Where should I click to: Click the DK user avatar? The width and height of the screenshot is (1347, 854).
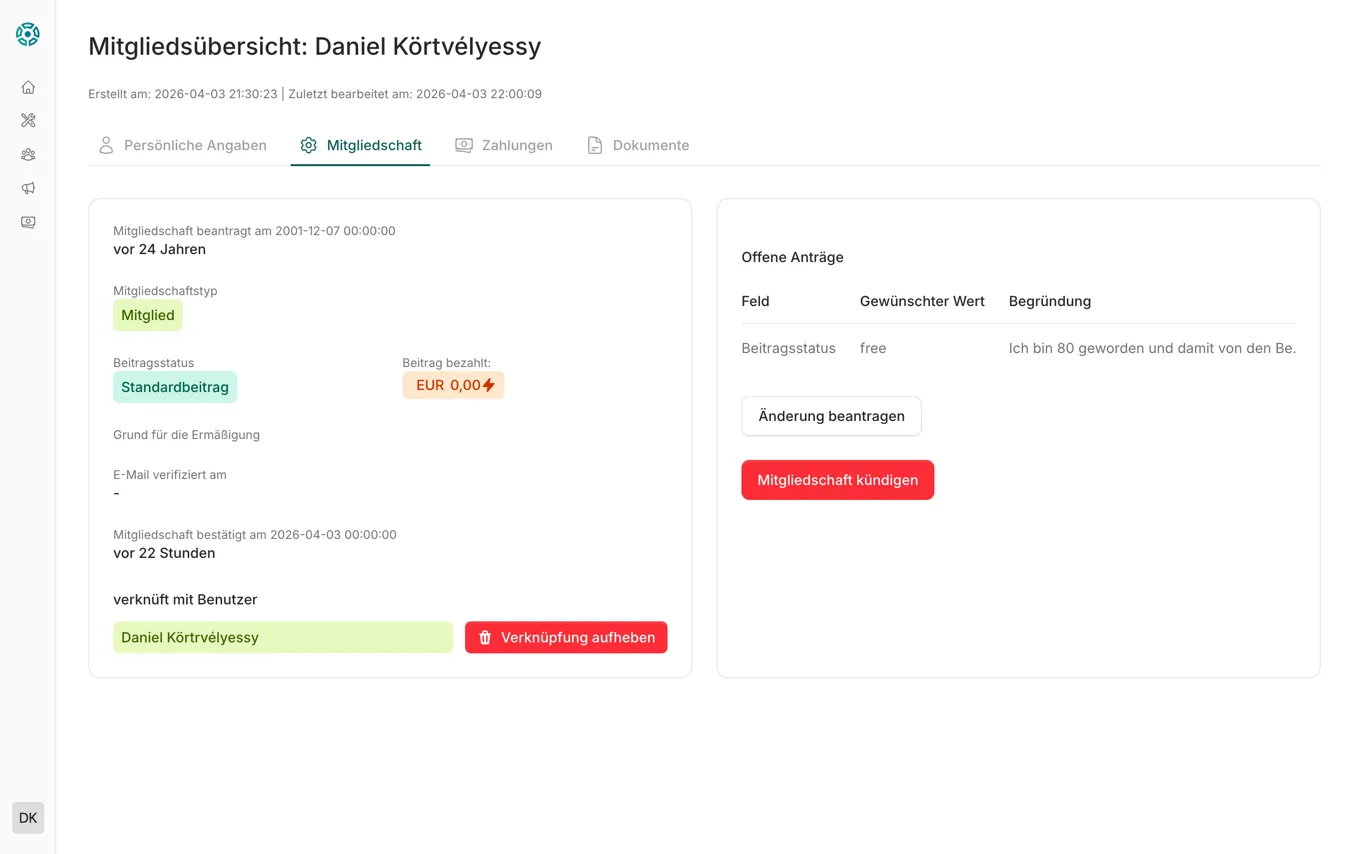[x=28, y=818]
